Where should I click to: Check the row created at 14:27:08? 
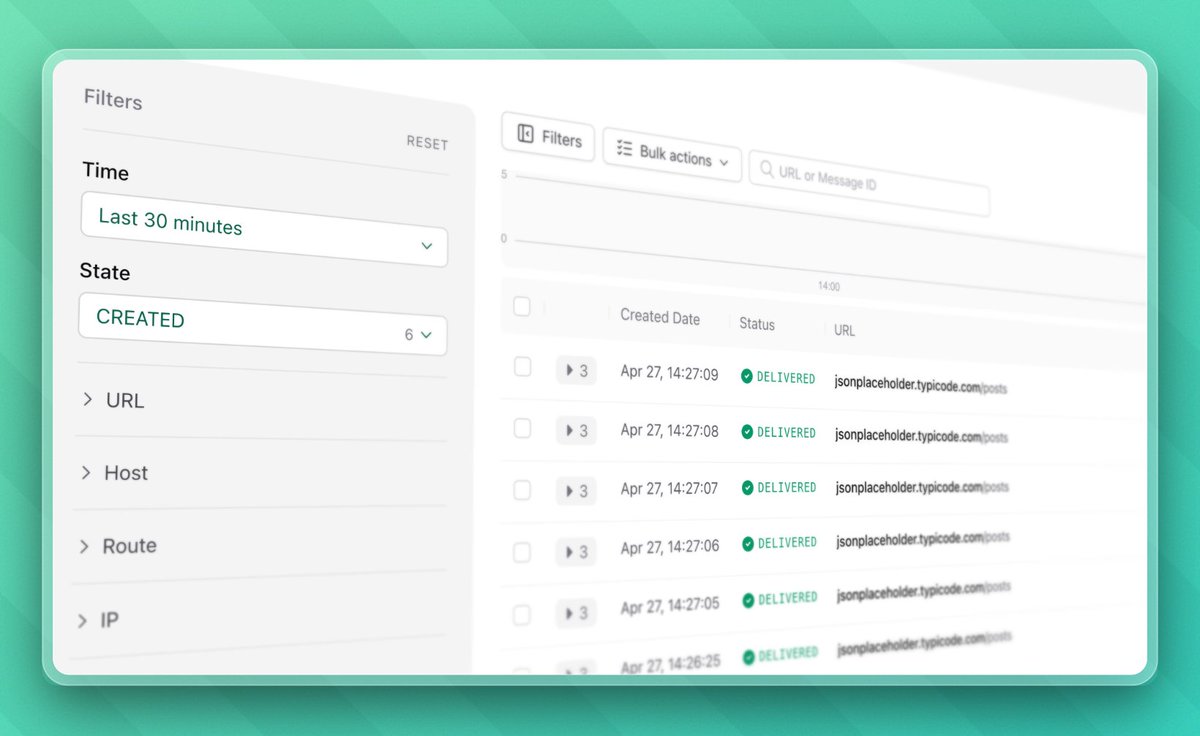click(522, 428)
